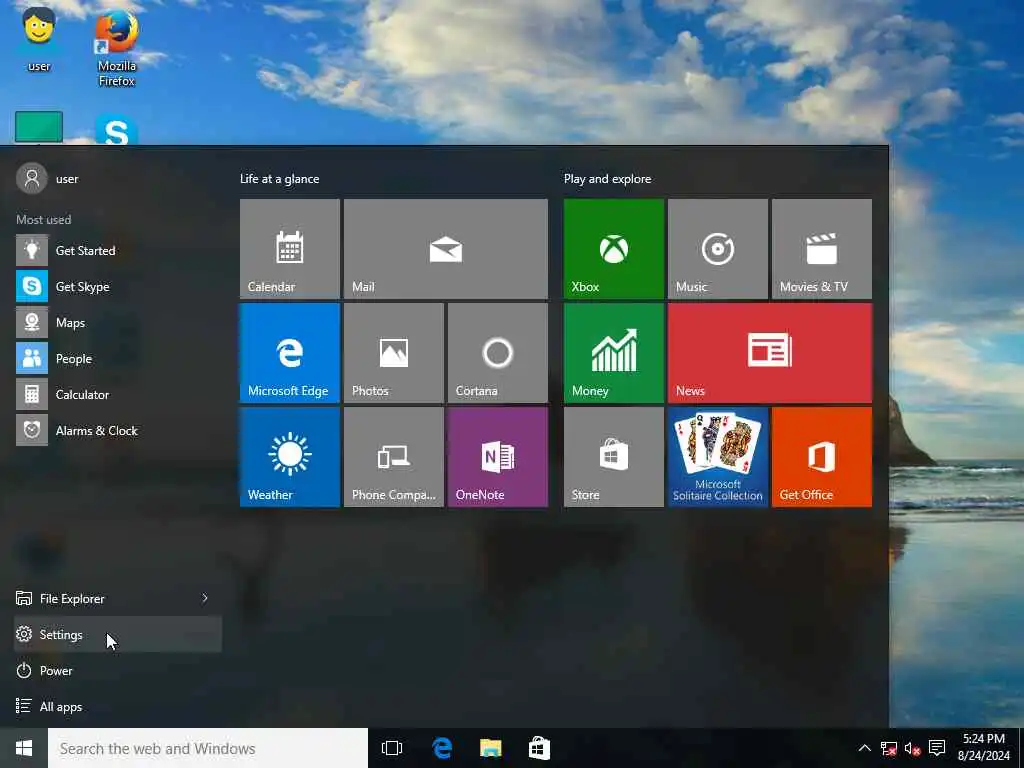Open Task View on the taskbar
Screen dimensions: 1024x768
(392, 748)
